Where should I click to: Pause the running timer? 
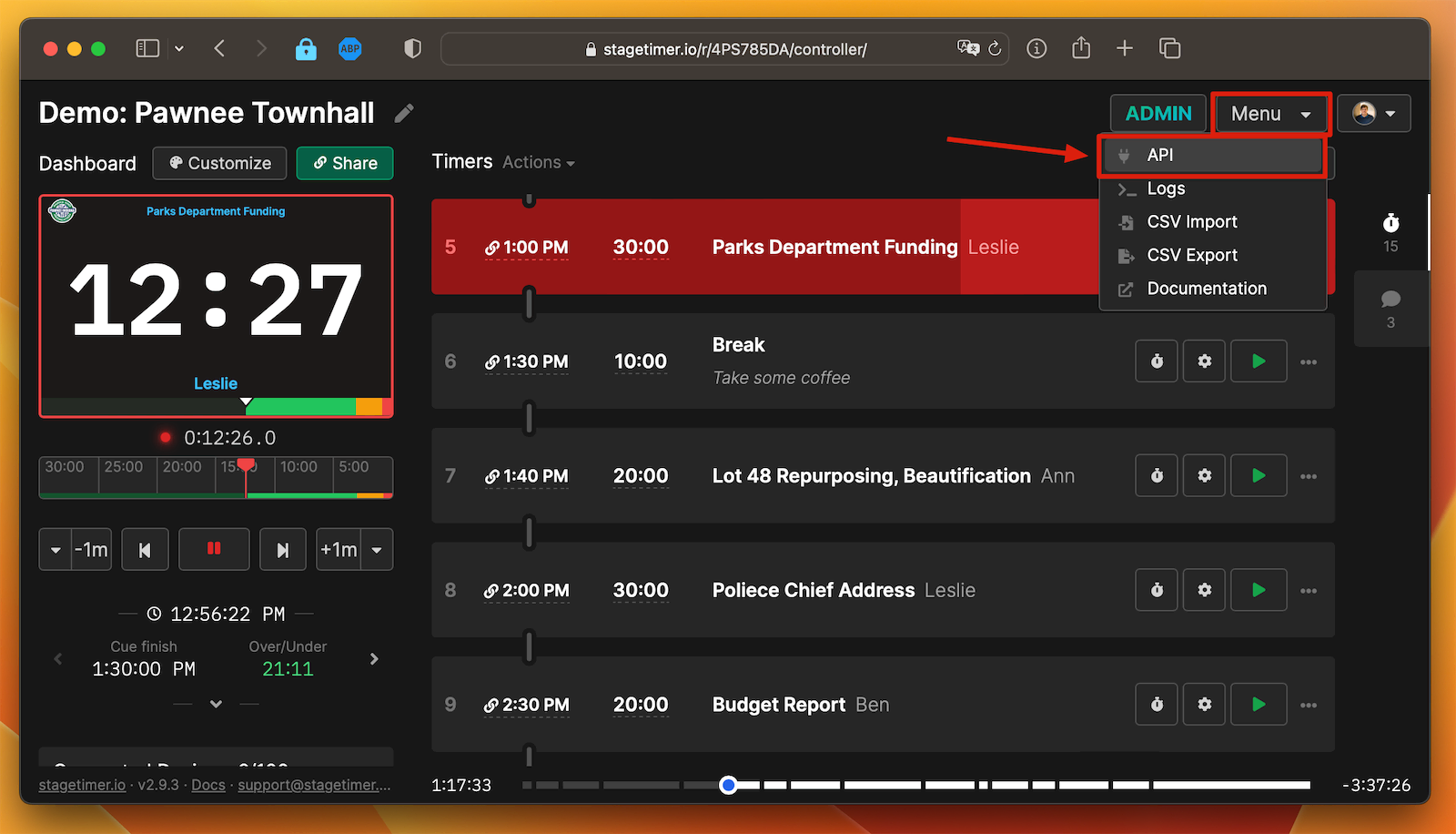[214, 549]
